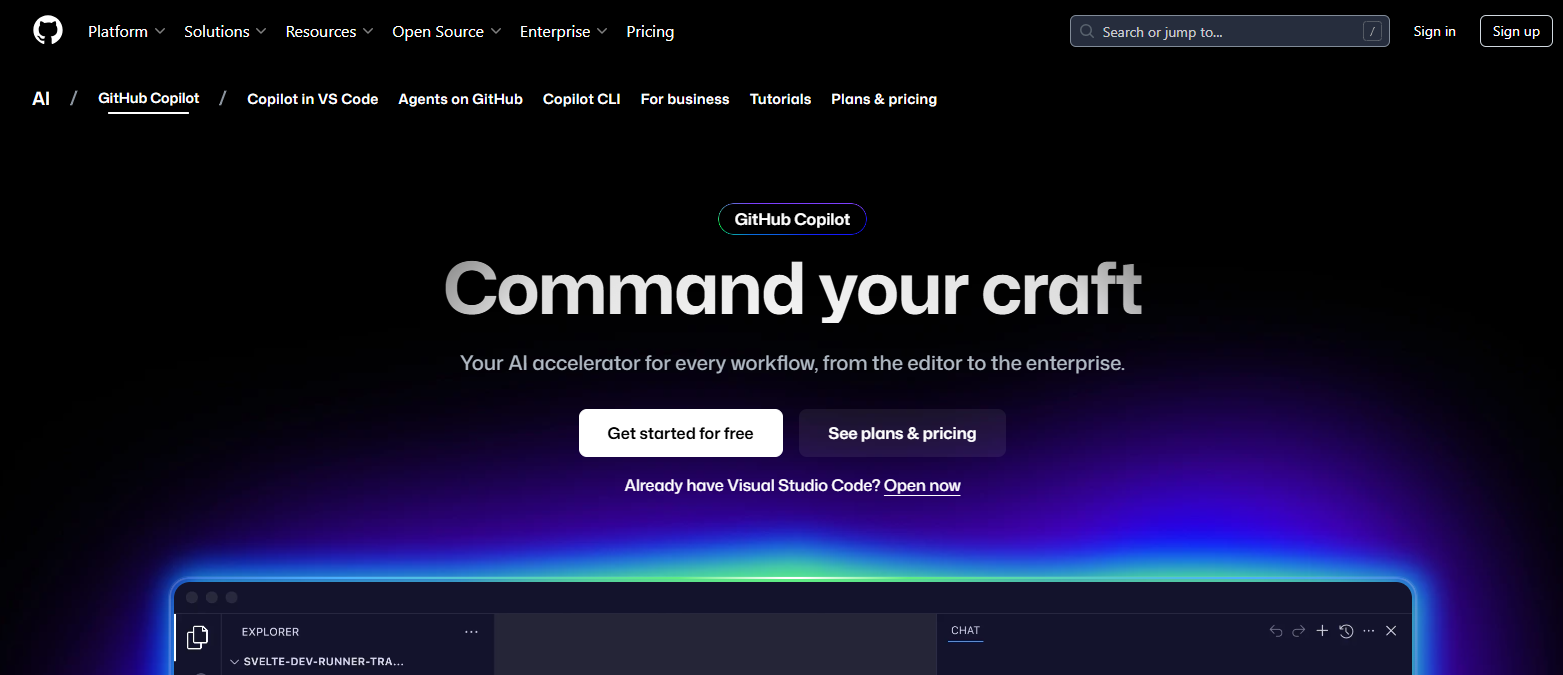Open the Enterprise dropdown menu
1563x675 pixels.
pyautogui.click(x=563, y=31)
